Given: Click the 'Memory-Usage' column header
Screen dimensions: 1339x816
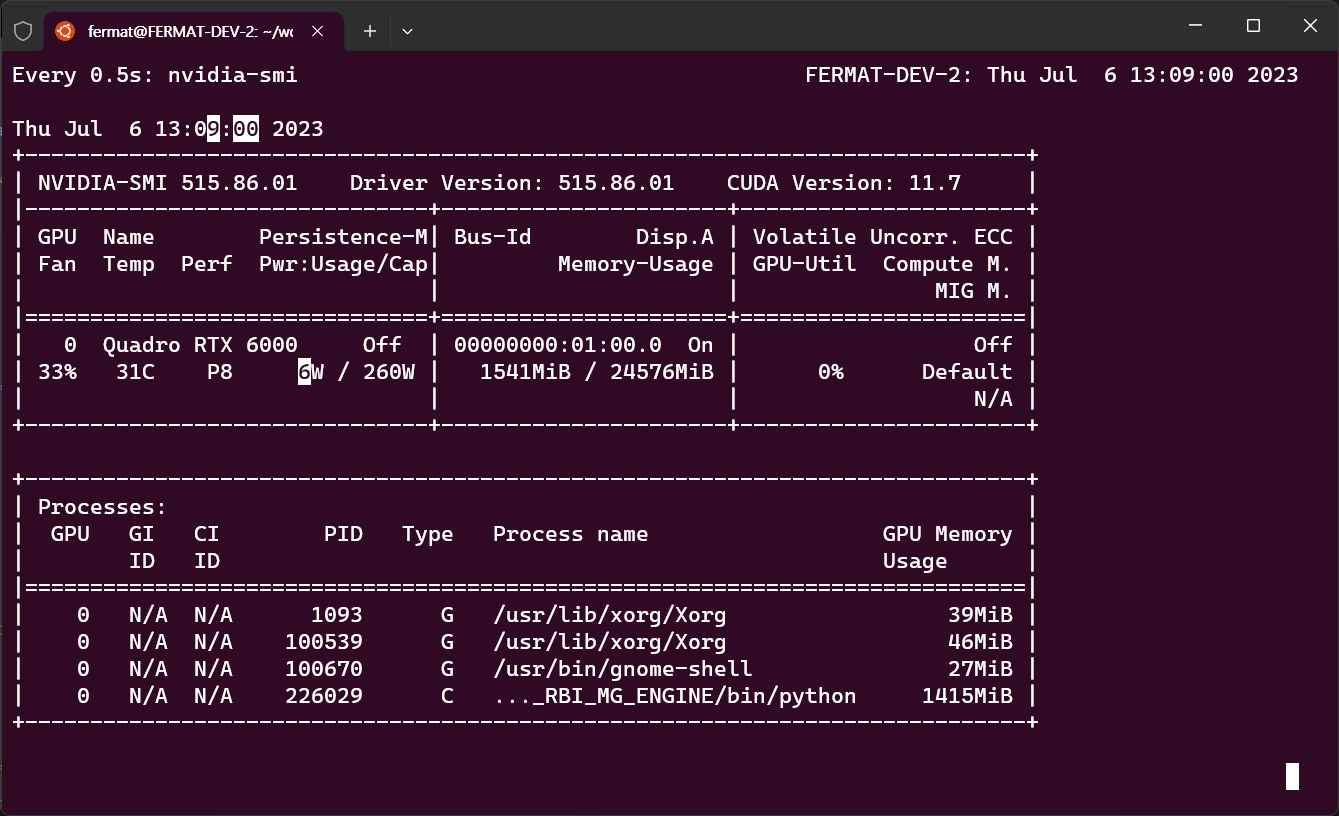Looking at the screenshot, I should click(x=636, y=264).
